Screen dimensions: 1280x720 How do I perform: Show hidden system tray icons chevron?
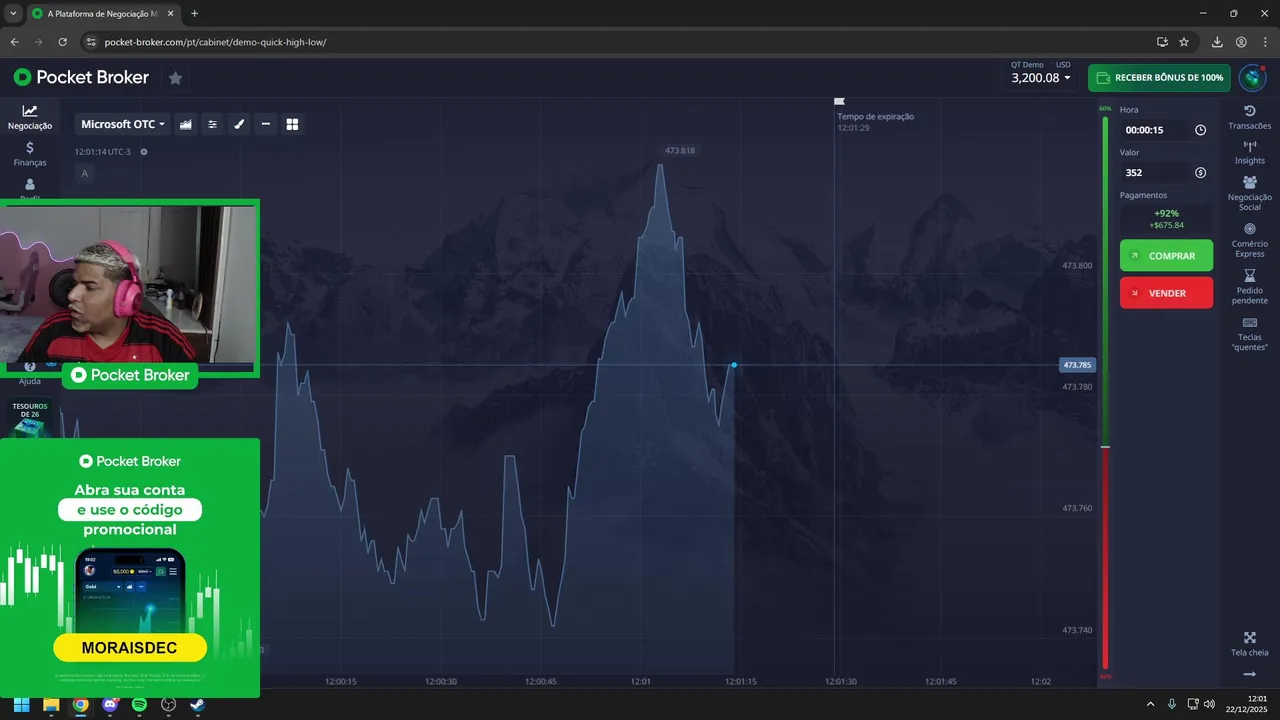(x=1150, y=704)
